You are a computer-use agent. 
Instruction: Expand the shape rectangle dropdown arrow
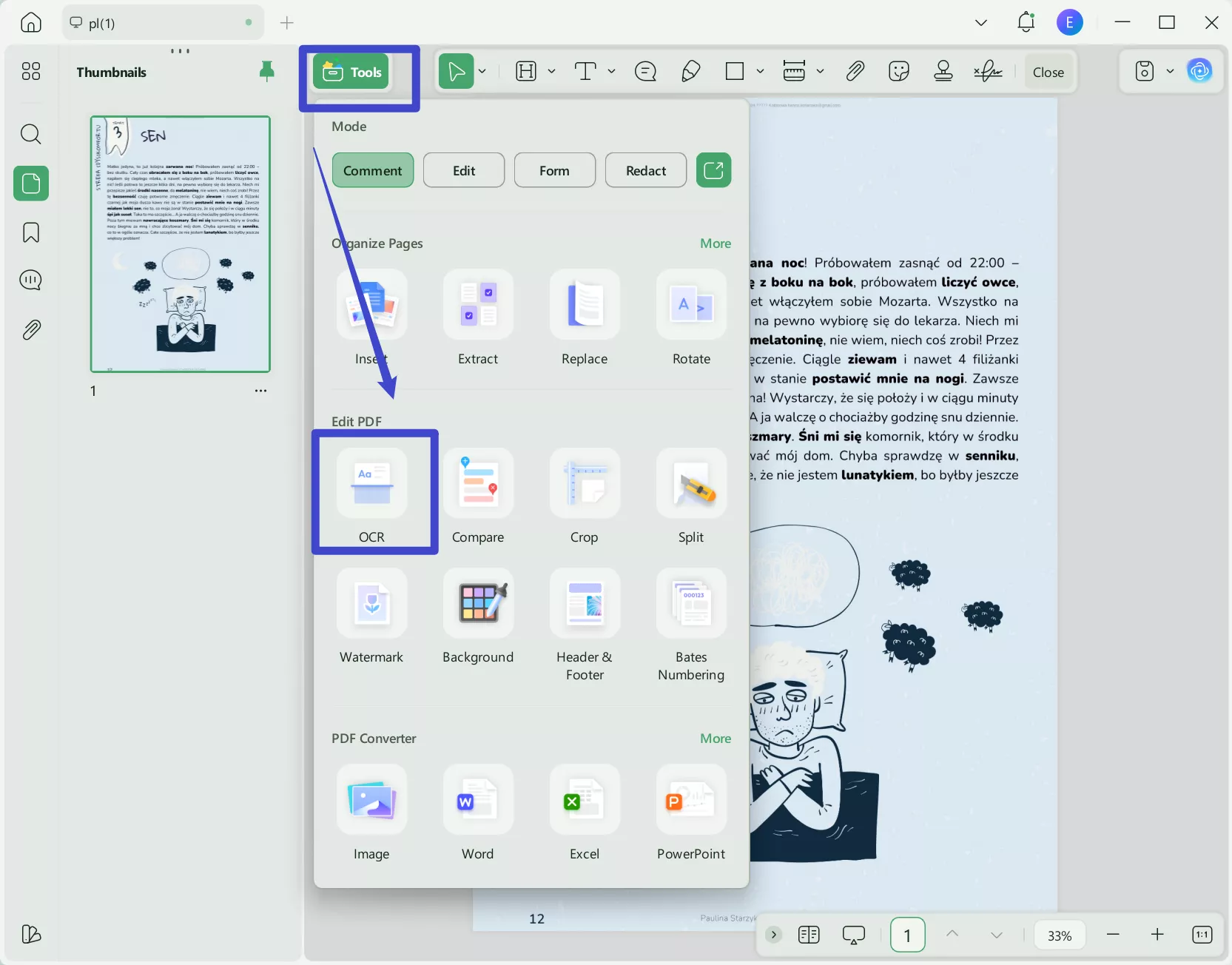coord(760,72)
